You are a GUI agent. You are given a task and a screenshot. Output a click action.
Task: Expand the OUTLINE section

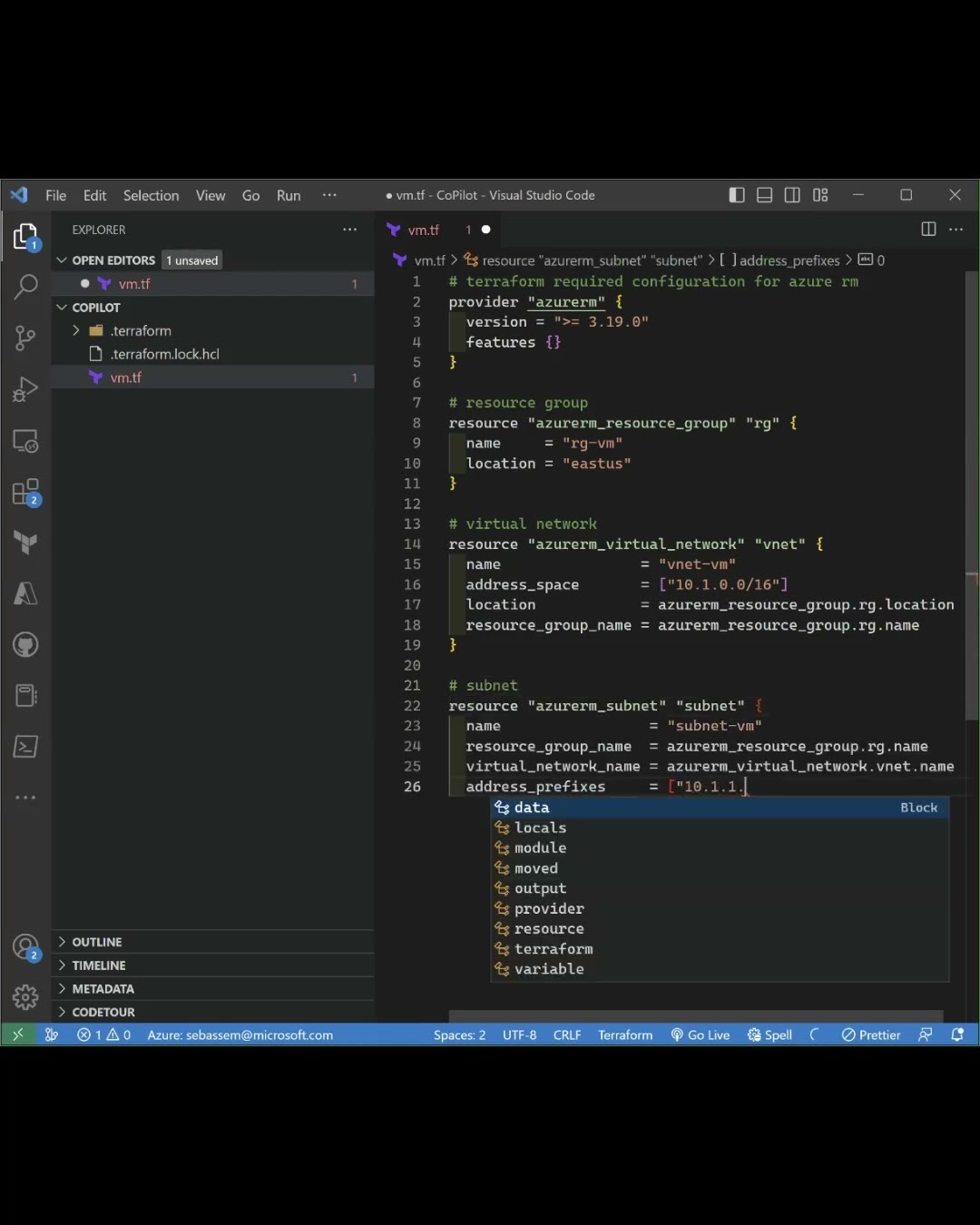(x=96, y=942)
